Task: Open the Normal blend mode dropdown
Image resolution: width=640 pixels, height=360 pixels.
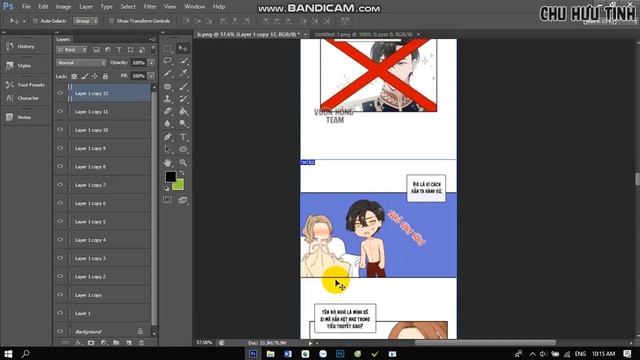Action: (81, 63)
